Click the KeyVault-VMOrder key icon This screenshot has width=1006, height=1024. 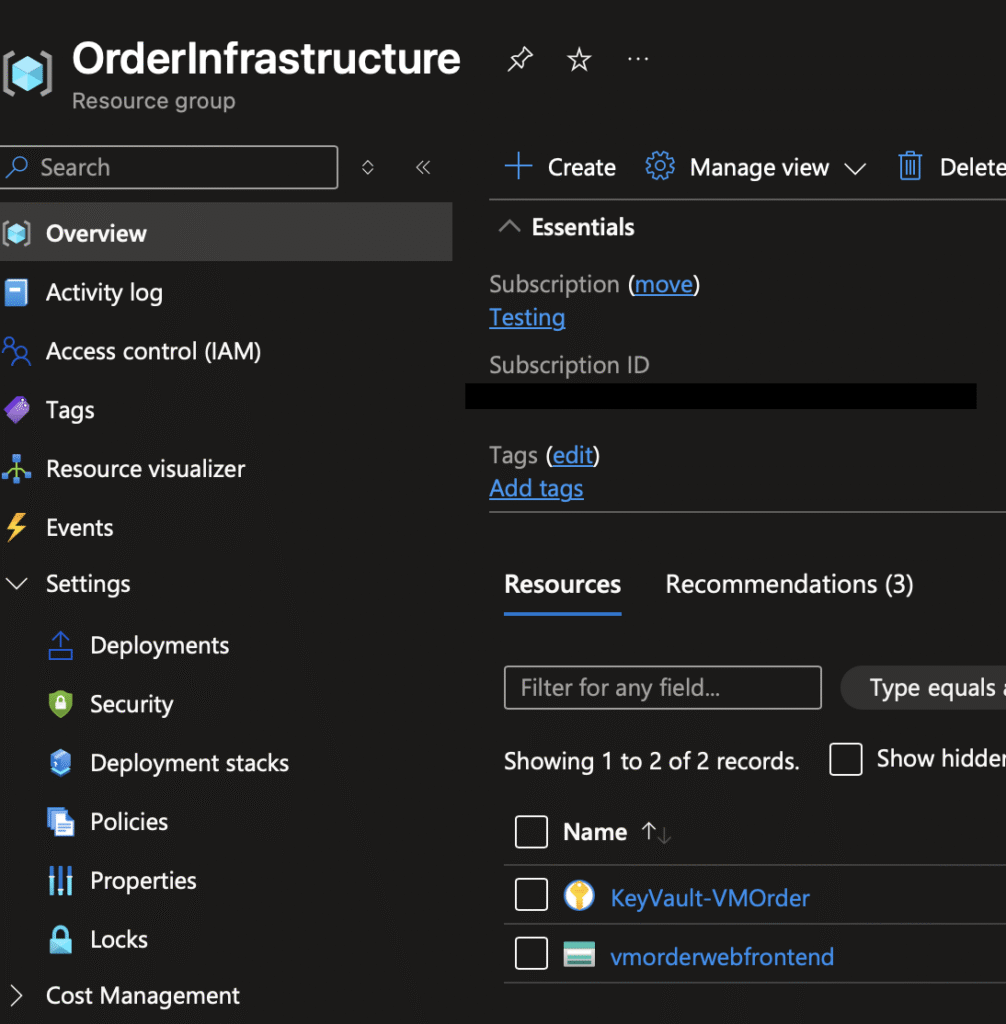[x=579, y=895]
